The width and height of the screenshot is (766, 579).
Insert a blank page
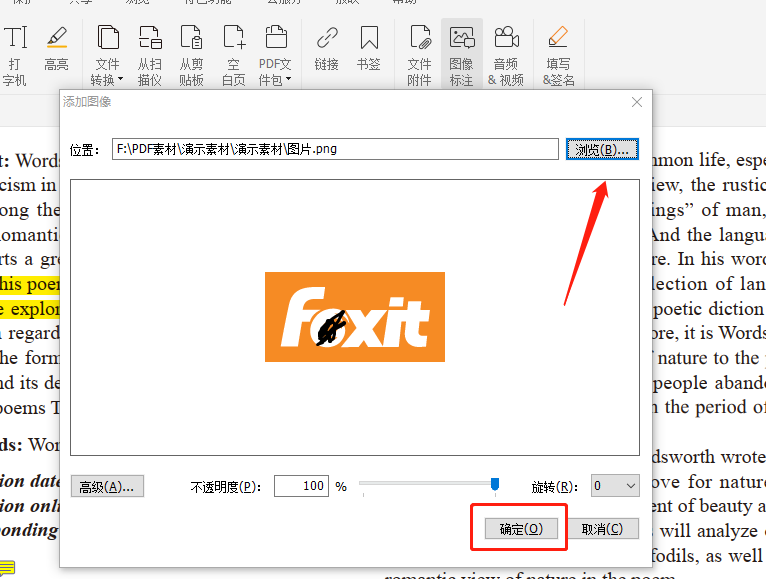click(234, 55)
